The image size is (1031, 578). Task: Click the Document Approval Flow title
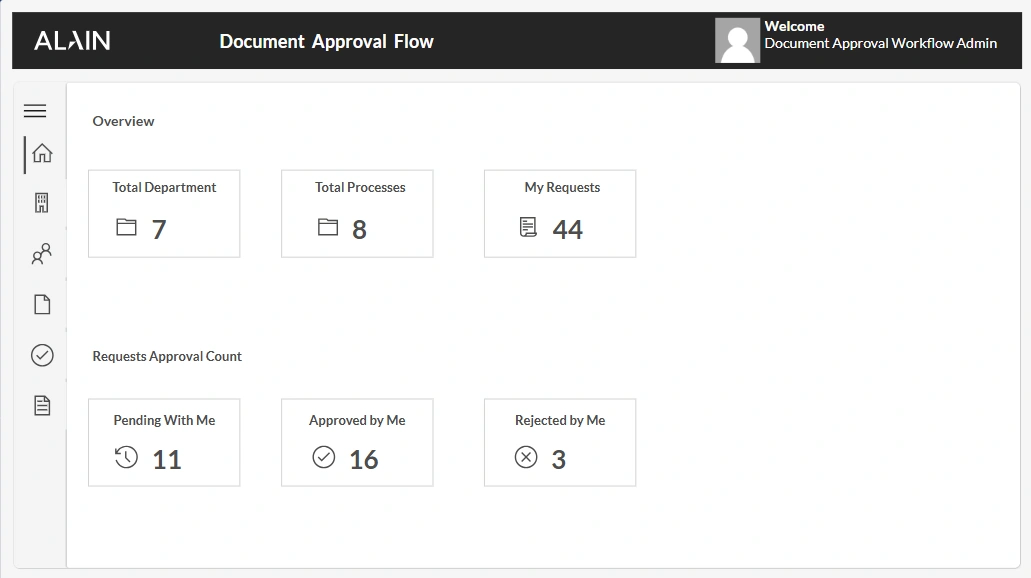point(326,41)
